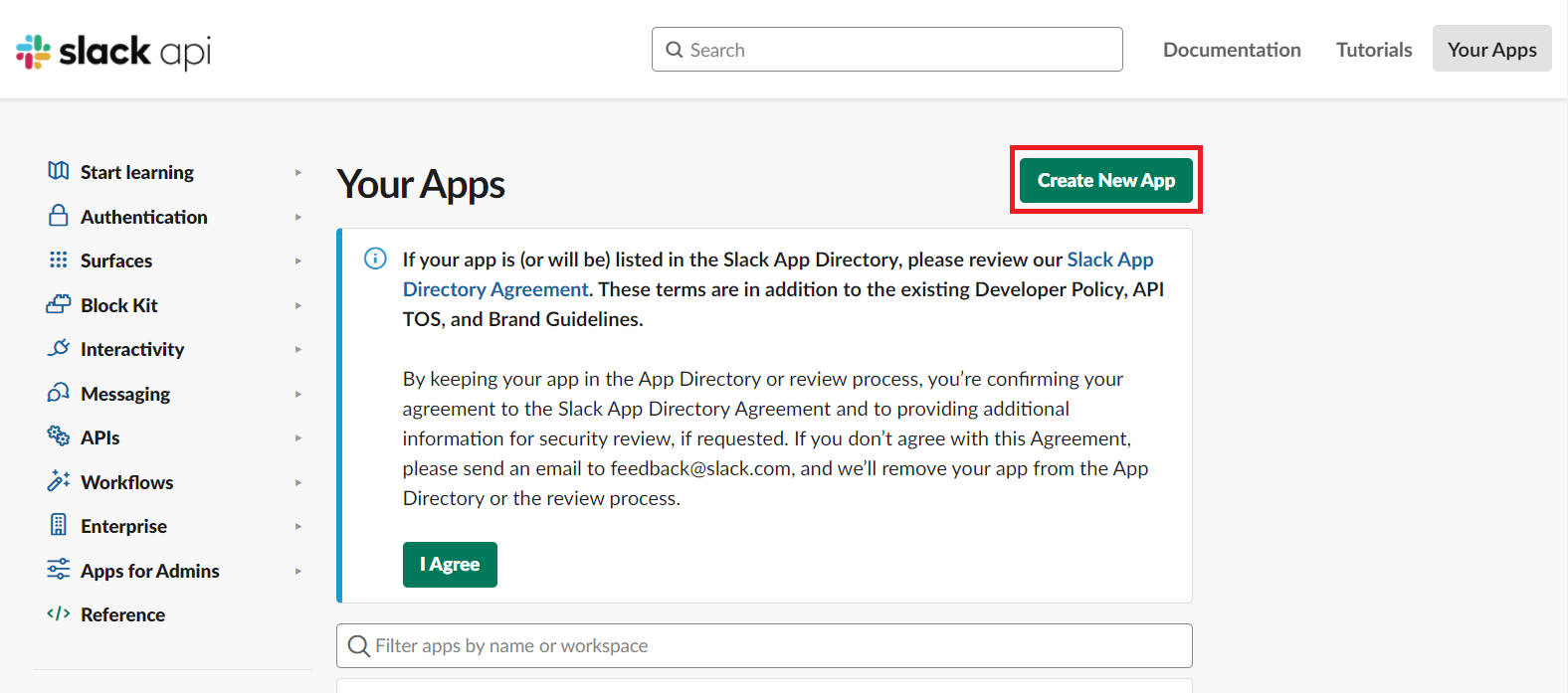The image size is (1568, 693).
Task: Open Surfaces sidebar item
Action: [116, 260]
